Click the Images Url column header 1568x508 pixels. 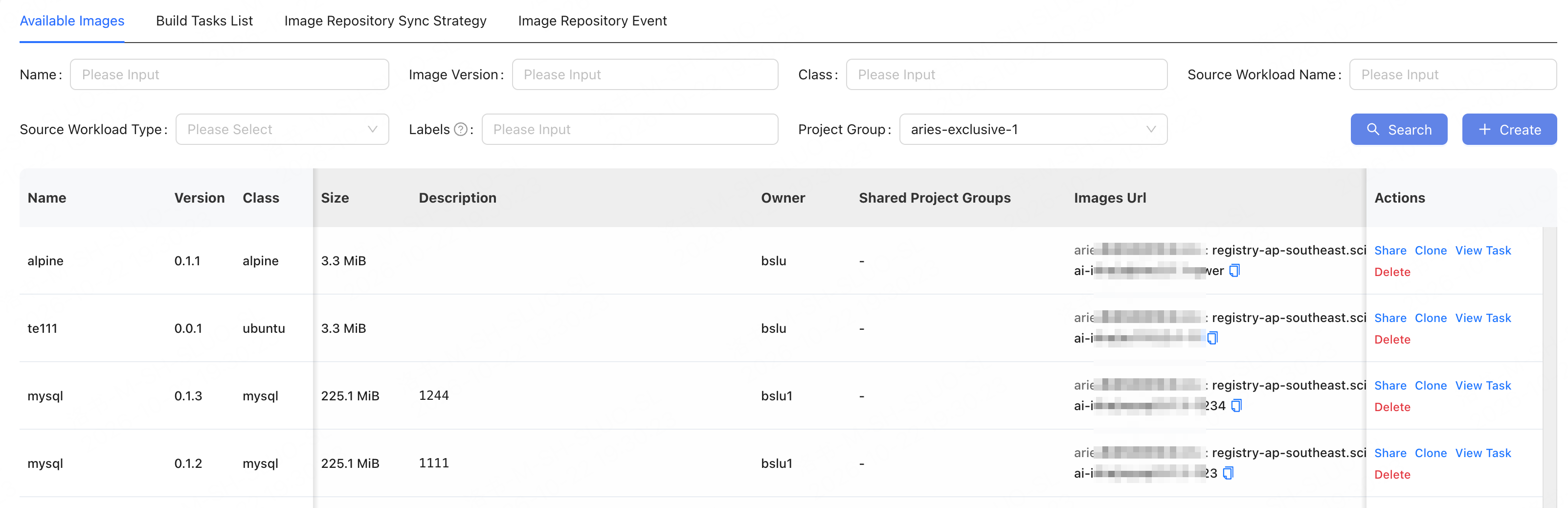click(1110, 198)
